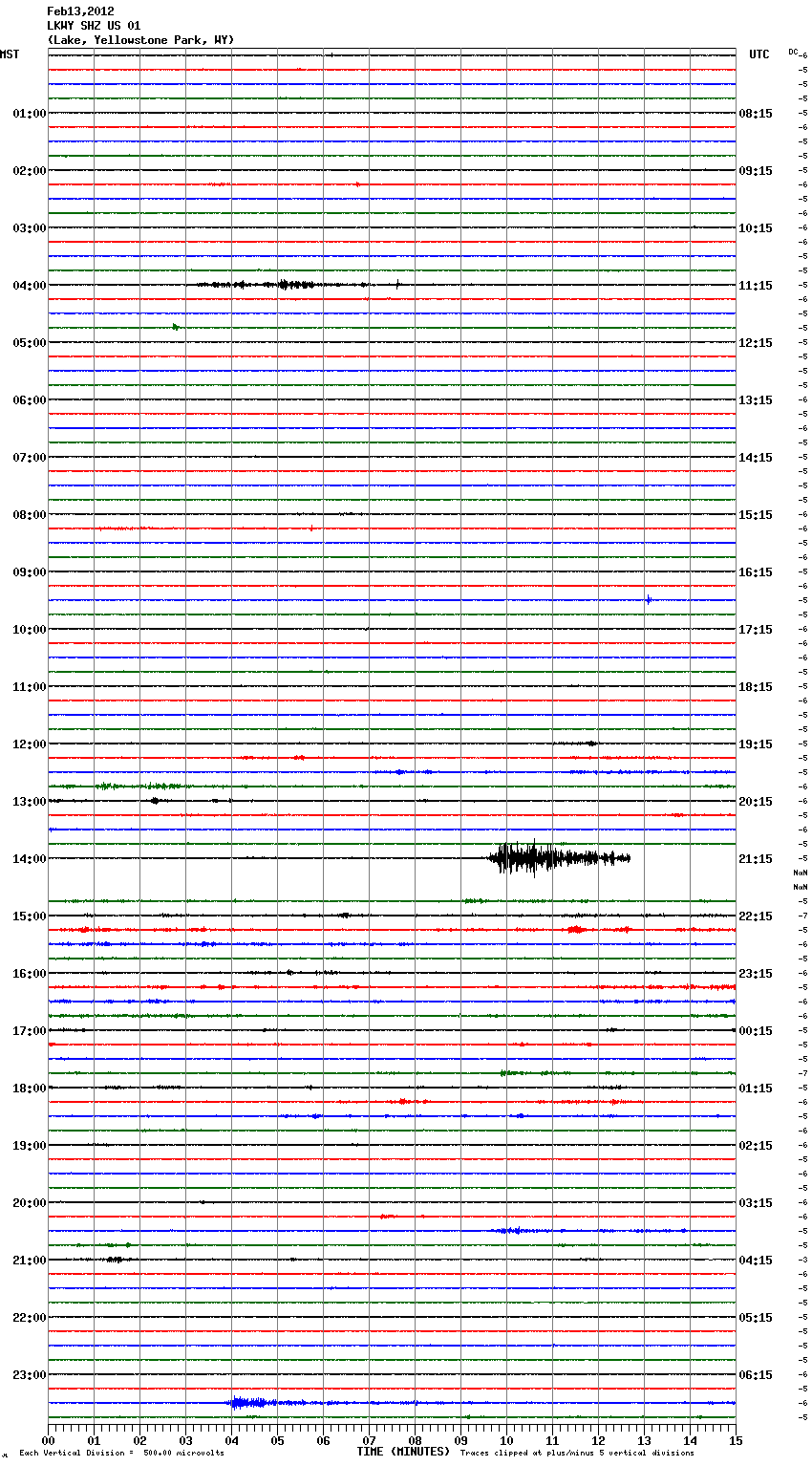Screen dimensions: 812x1466
Task: Click the 23:15 UTC time label
Action: 756,974
